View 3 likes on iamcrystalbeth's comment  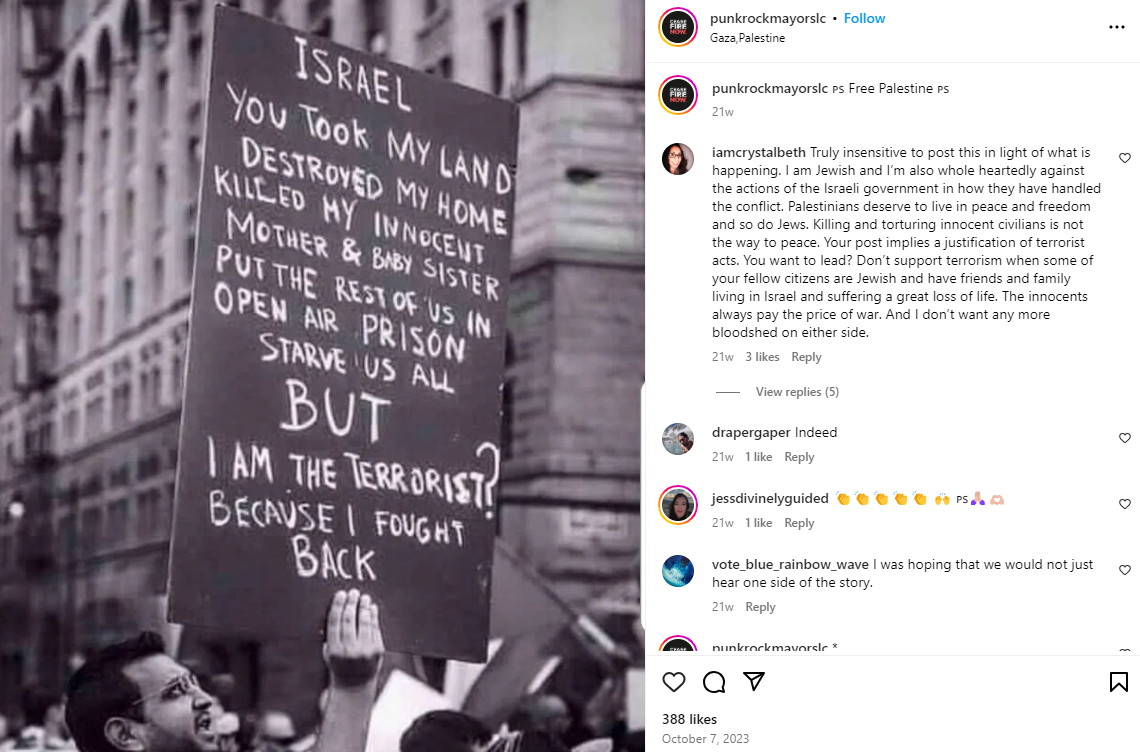point(762,357)
